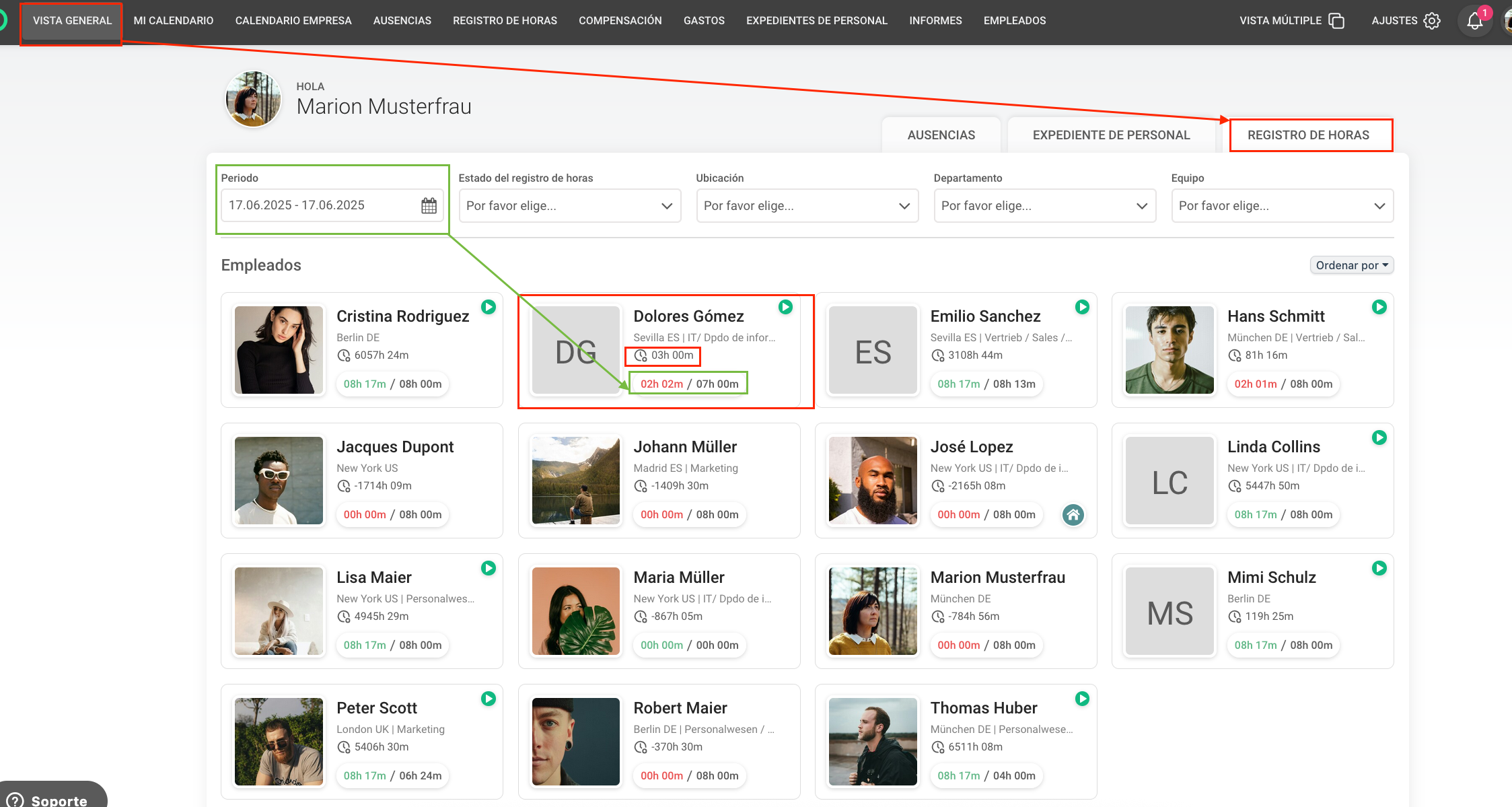Open Marion Musterfrau's profile photo in header
Viewport: 1512px width, 807px height.
253,99
